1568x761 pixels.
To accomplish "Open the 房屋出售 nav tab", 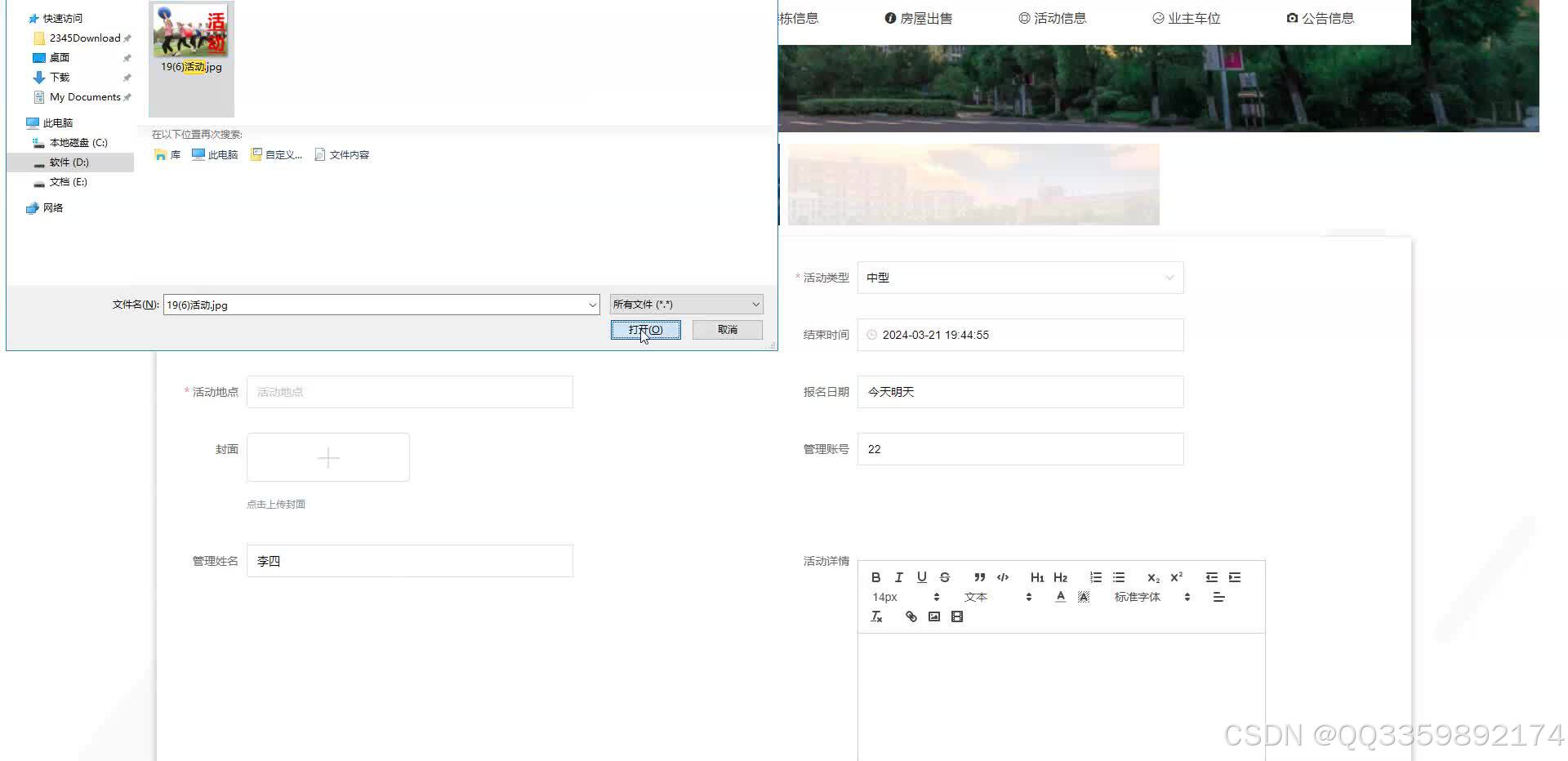I will (919, 18).
